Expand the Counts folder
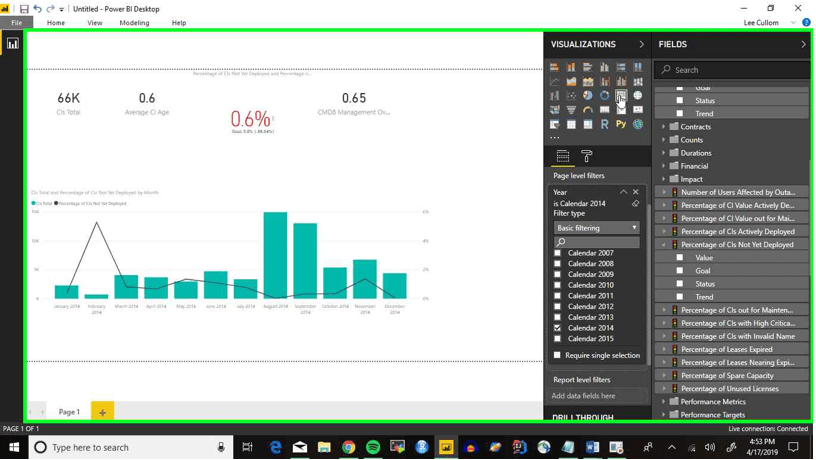 click(x=664, y=140)
